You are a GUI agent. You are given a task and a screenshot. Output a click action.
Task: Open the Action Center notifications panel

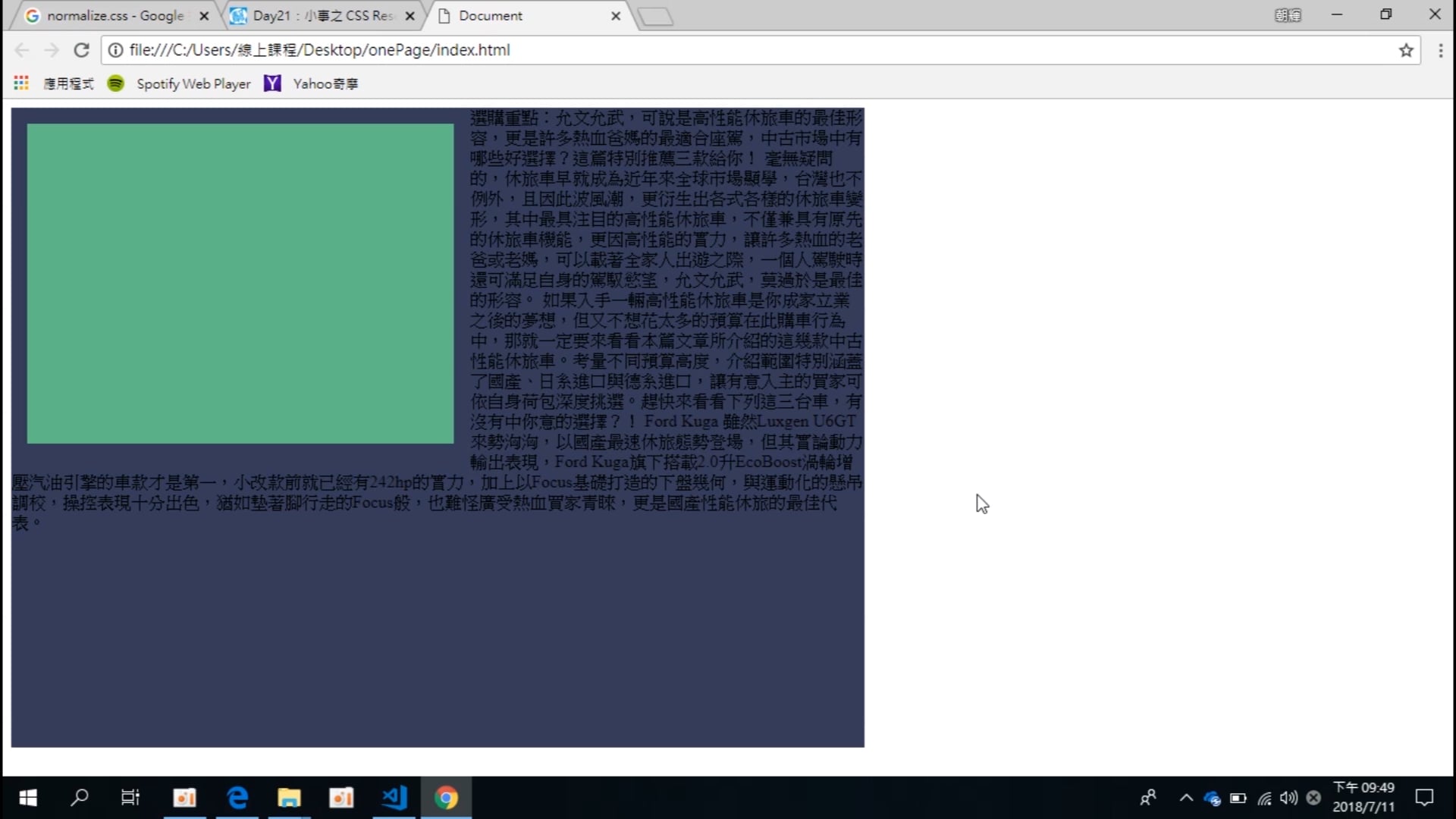click(1424, 798)
